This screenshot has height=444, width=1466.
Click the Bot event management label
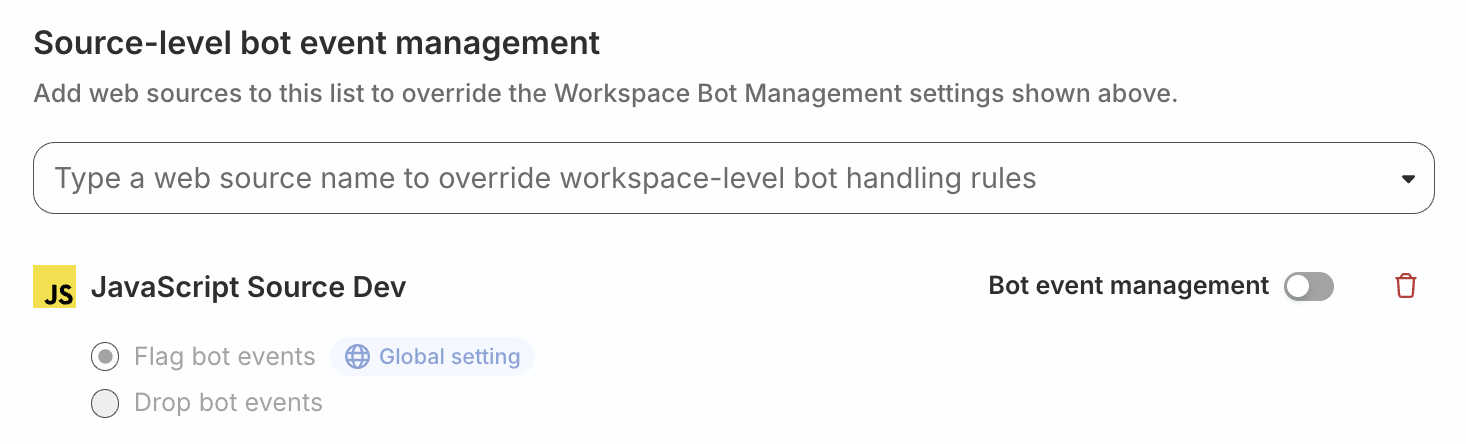click(1129, 286)
